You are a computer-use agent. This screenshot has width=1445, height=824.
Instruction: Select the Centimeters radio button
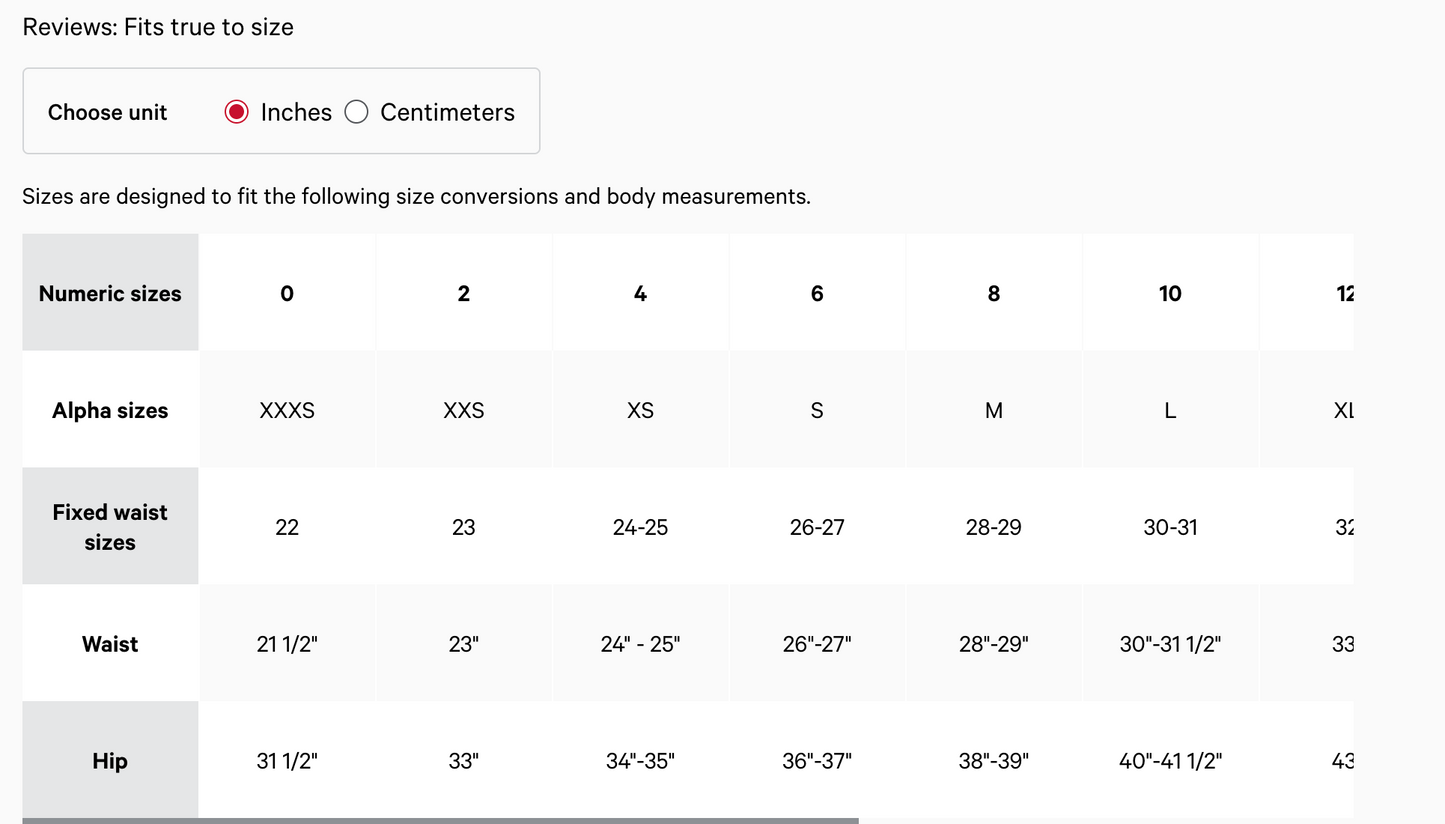[356, 112]
